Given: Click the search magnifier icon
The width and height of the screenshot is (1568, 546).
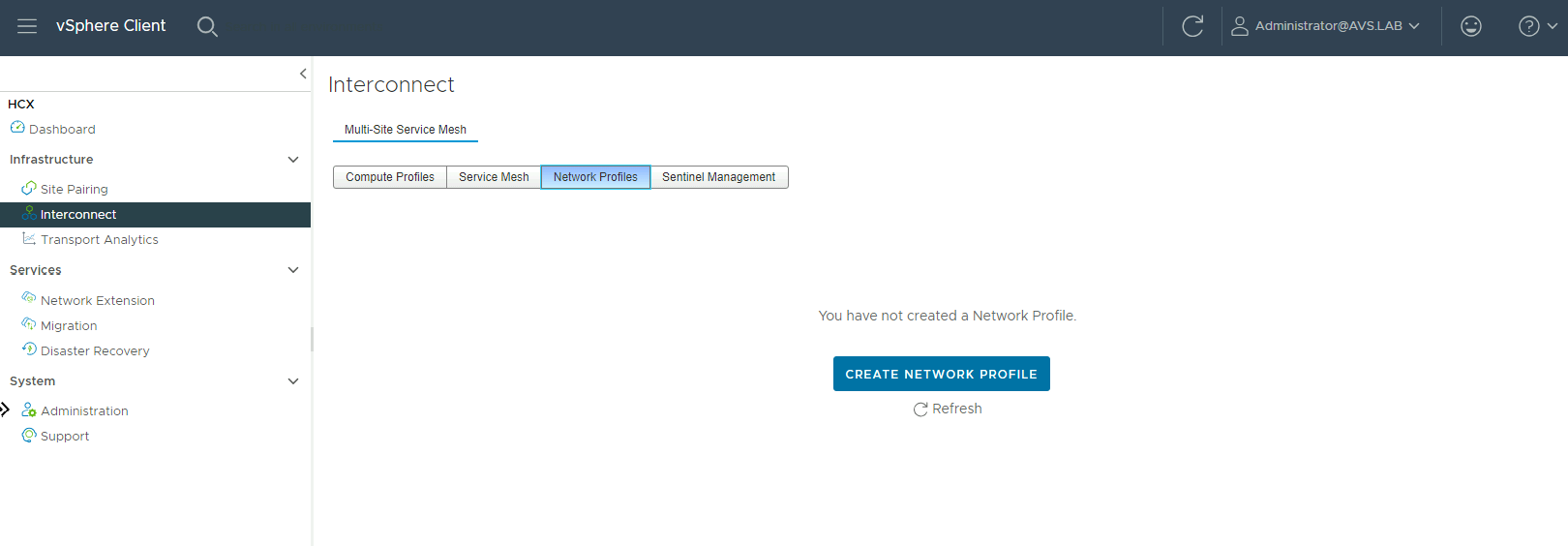Looking at the screenshot, I should (207, 26).
